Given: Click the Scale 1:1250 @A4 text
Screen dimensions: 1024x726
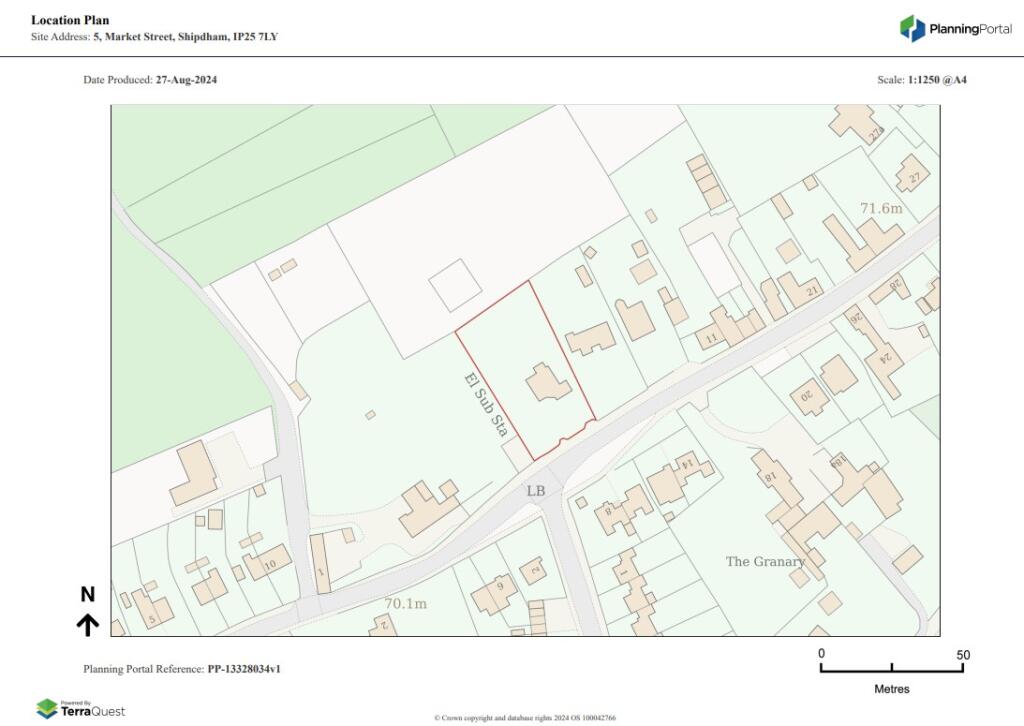Looking at the screenshot, I should (x=922, y=80).
